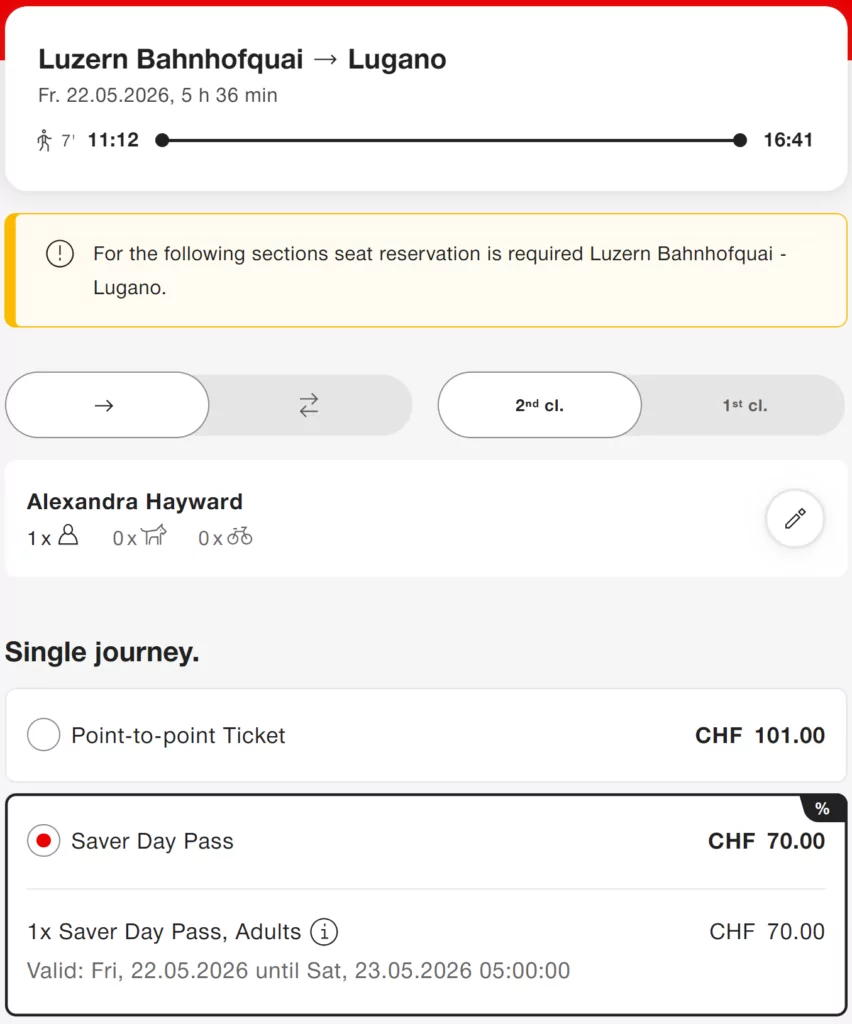Screen dimensions: 852x1024
Task: Choose the 2nd cl. tab
Action: pos(539,406)
